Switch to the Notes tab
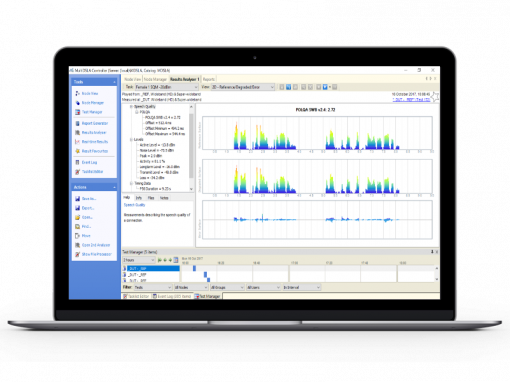 point(164,198)
